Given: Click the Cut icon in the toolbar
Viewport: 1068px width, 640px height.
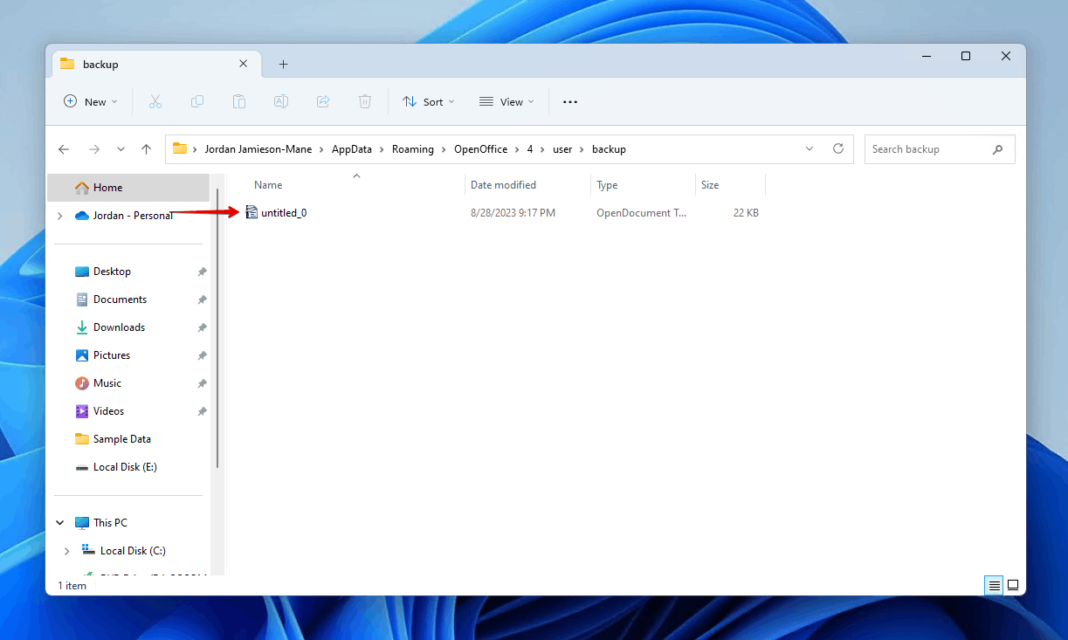Looking at the screenshot, I should coord(155,101).
